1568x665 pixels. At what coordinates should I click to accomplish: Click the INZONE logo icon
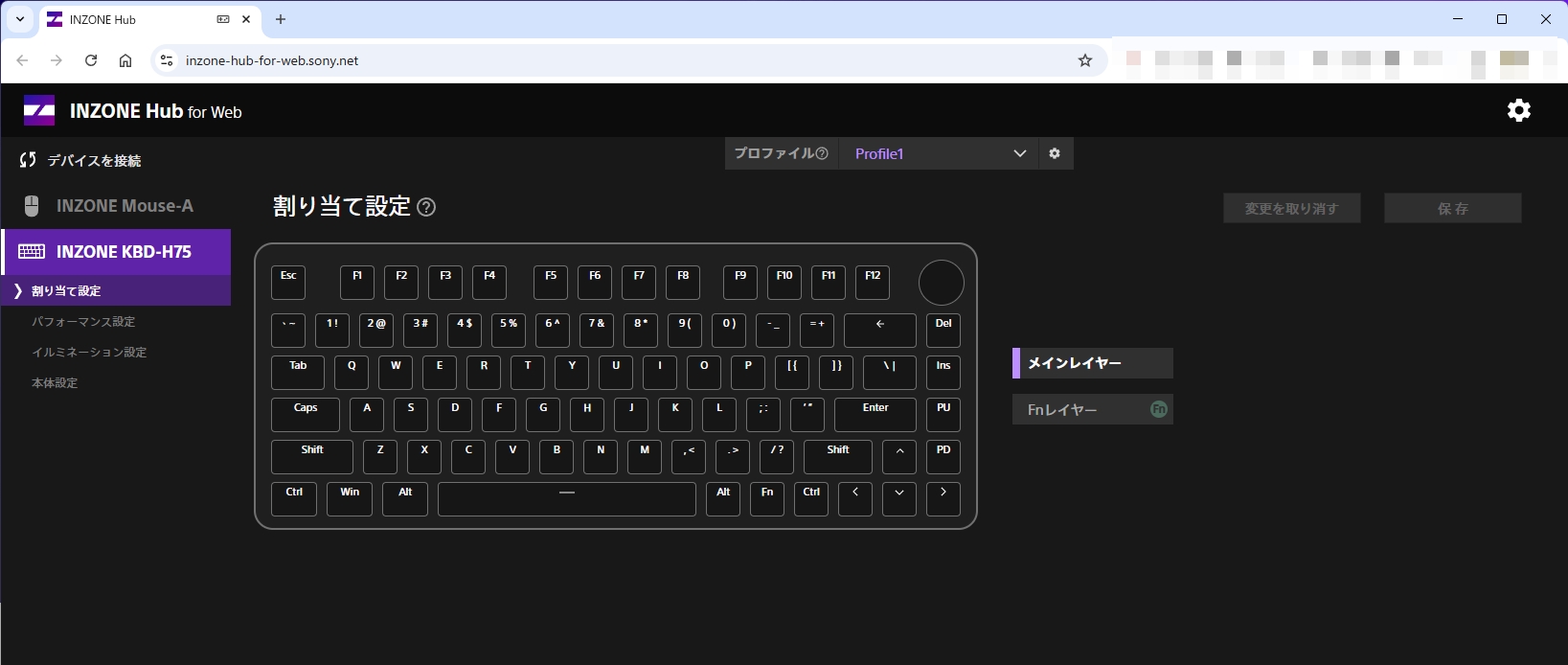coord(39,111)
